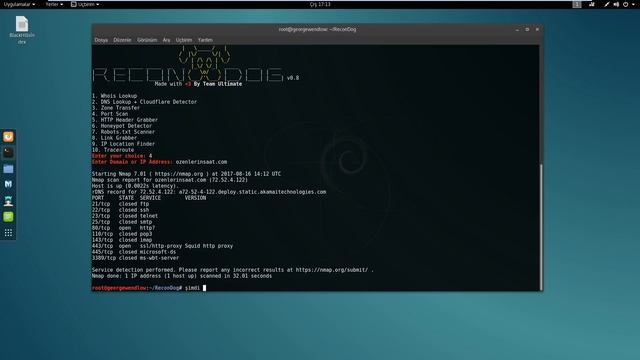The height and width of the screenshot is (360, 640).
Task: Click the workspace indicator in the top bar
Action: click(577, 4)
